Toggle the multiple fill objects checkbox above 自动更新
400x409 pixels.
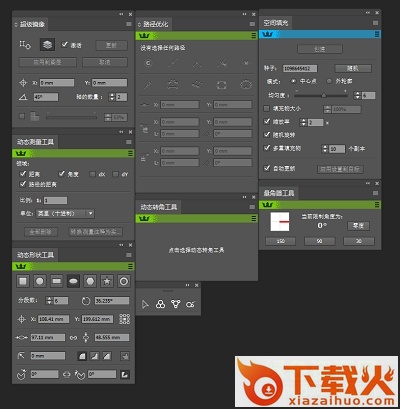(267, 148)
